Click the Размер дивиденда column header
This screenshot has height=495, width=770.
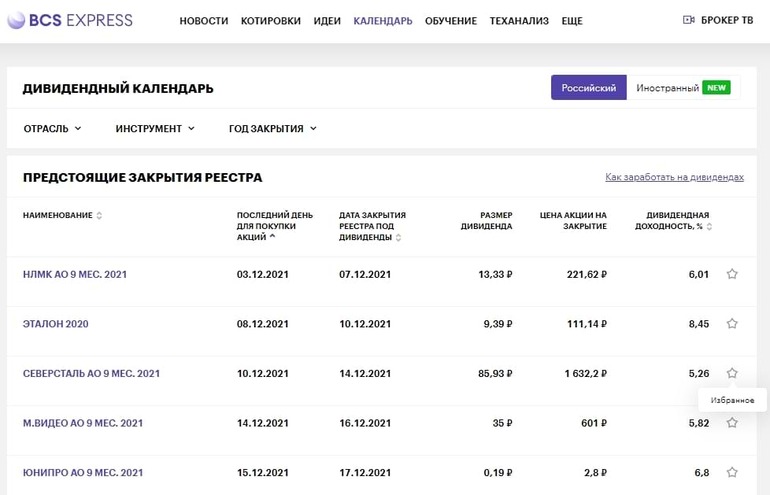point(486,221)
